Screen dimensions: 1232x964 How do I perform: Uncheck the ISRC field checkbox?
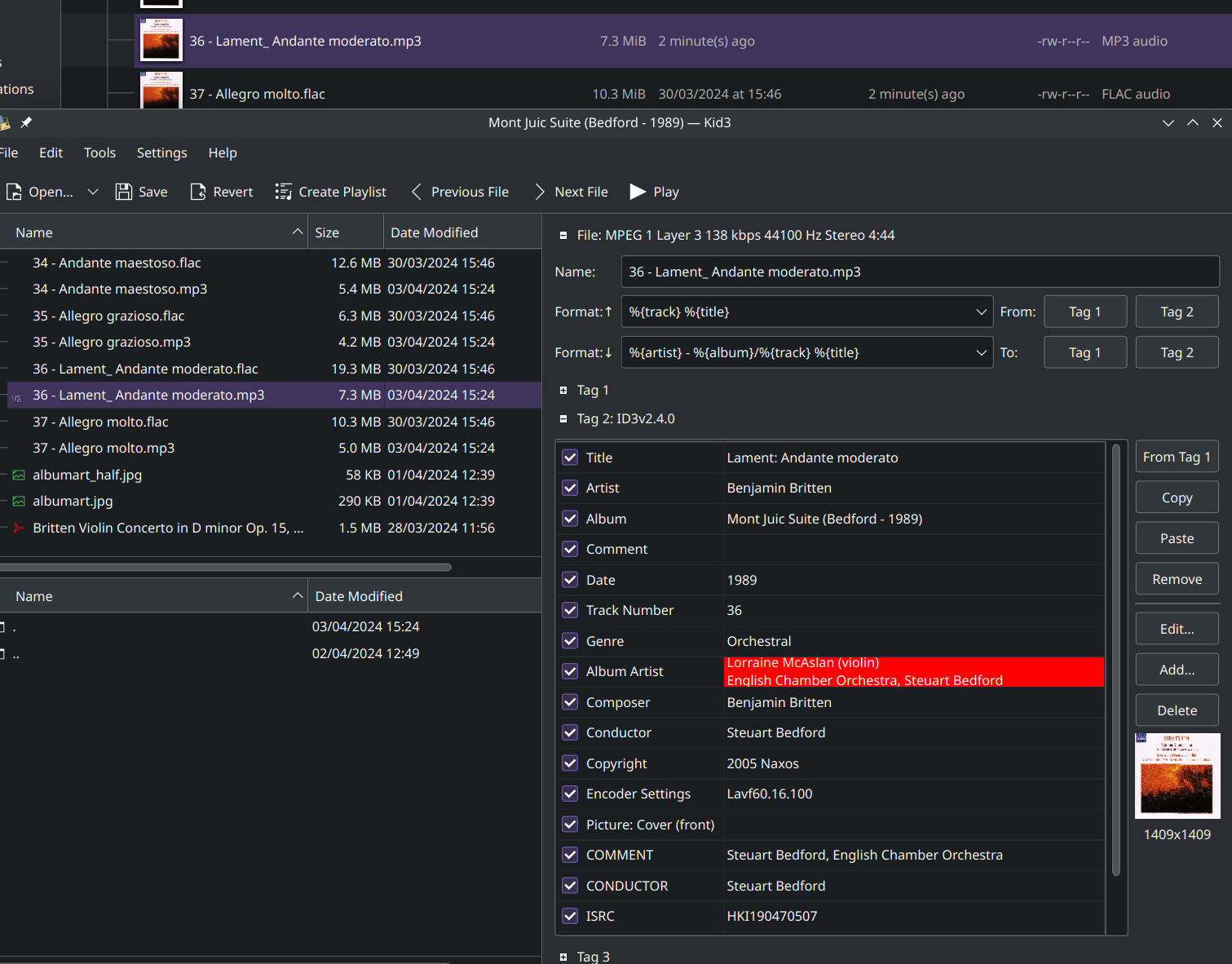570,916
